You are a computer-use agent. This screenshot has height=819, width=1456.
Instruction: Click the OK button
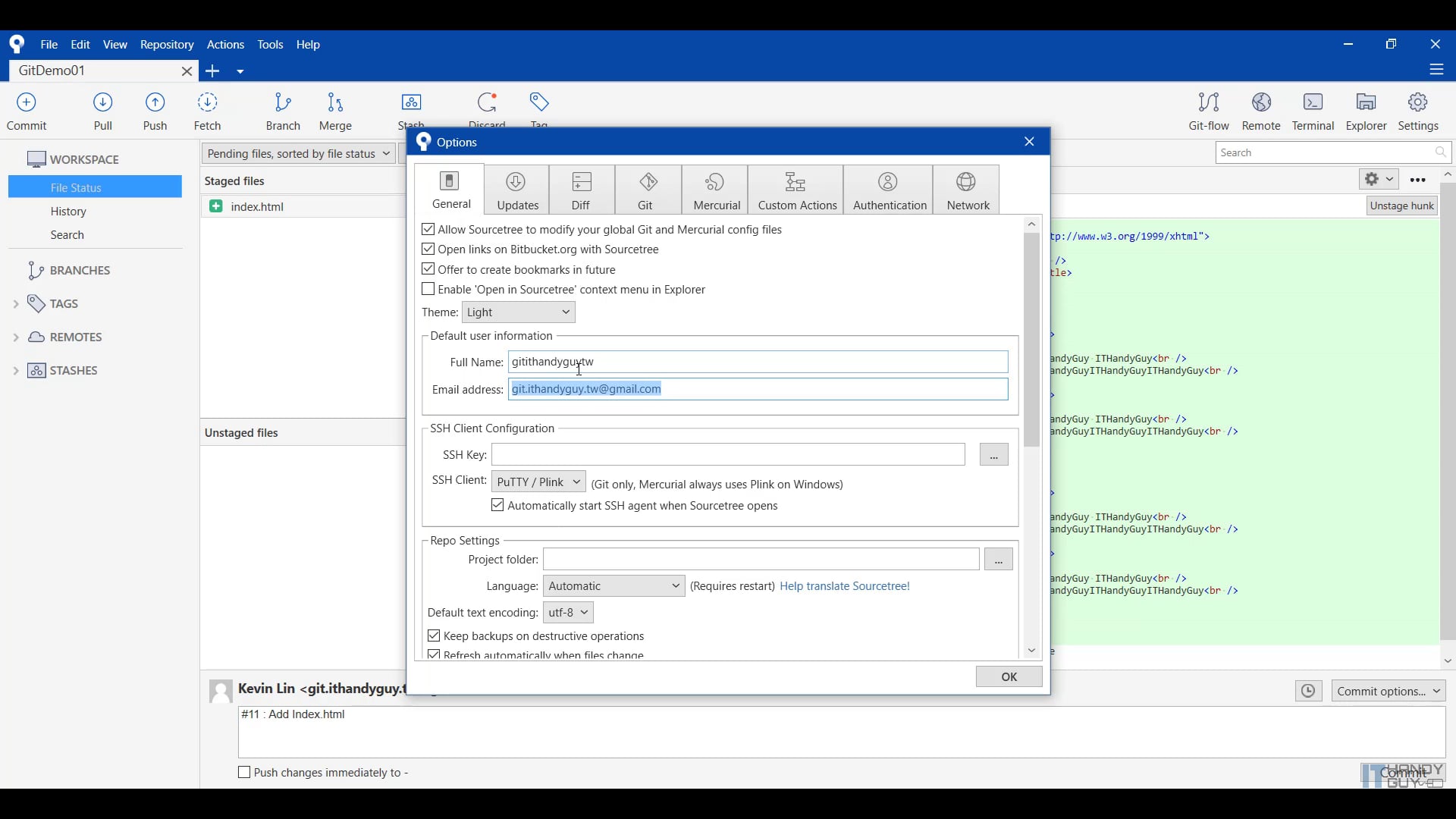tap(1009, 676)
